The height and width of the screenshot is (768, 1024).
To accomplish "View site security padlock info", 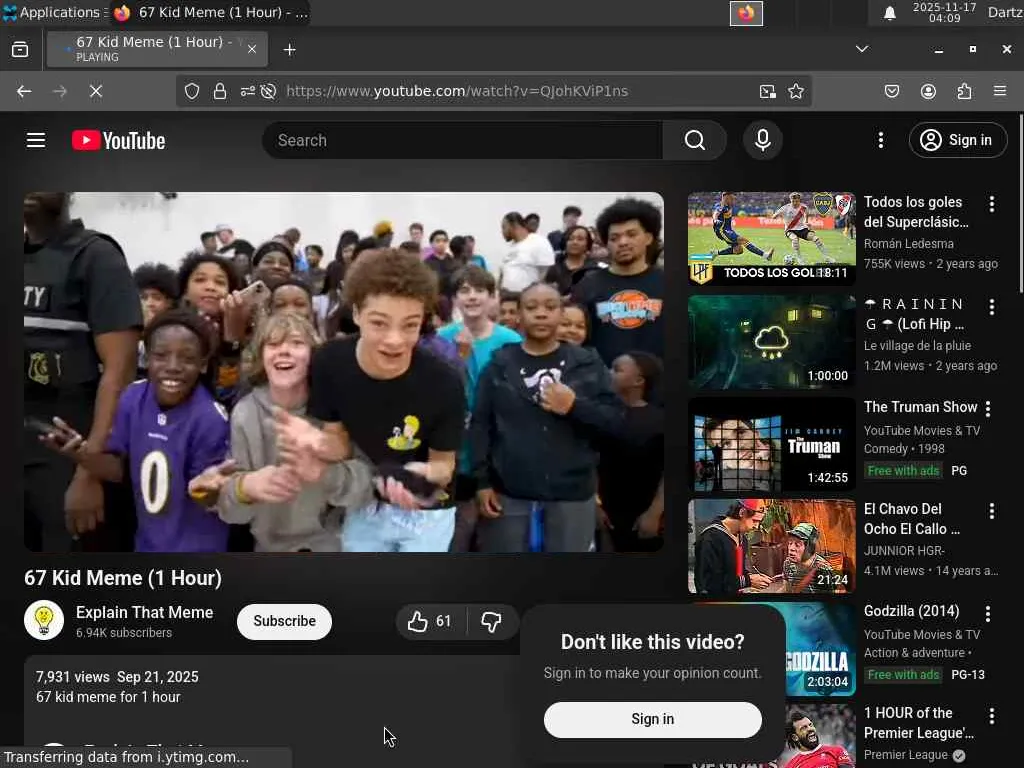I will pos(220,91).
